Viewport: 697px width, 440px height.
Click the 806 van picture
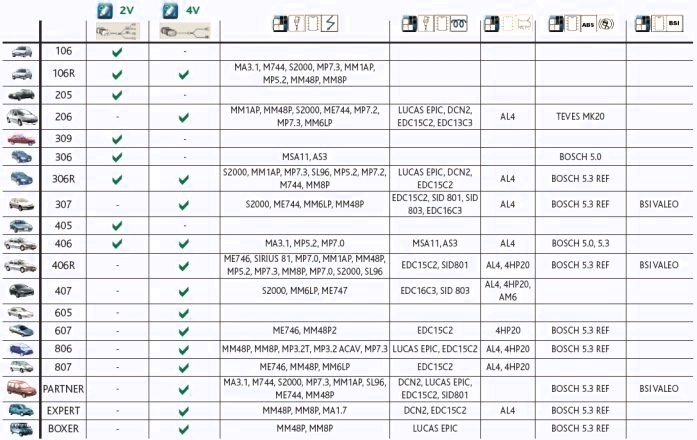pos(21,349)
